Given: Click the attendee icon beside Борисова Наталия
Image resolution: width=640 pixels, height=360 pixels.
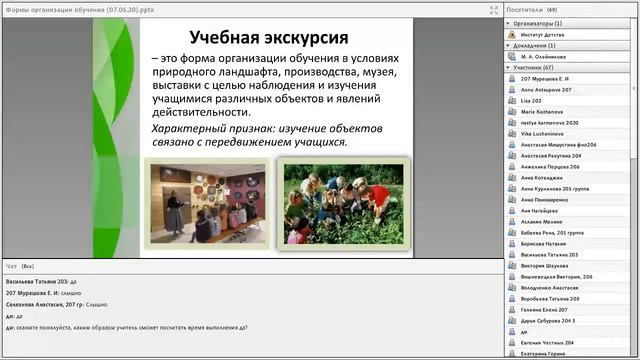Looking at the screenshot, I should (512, 244).
